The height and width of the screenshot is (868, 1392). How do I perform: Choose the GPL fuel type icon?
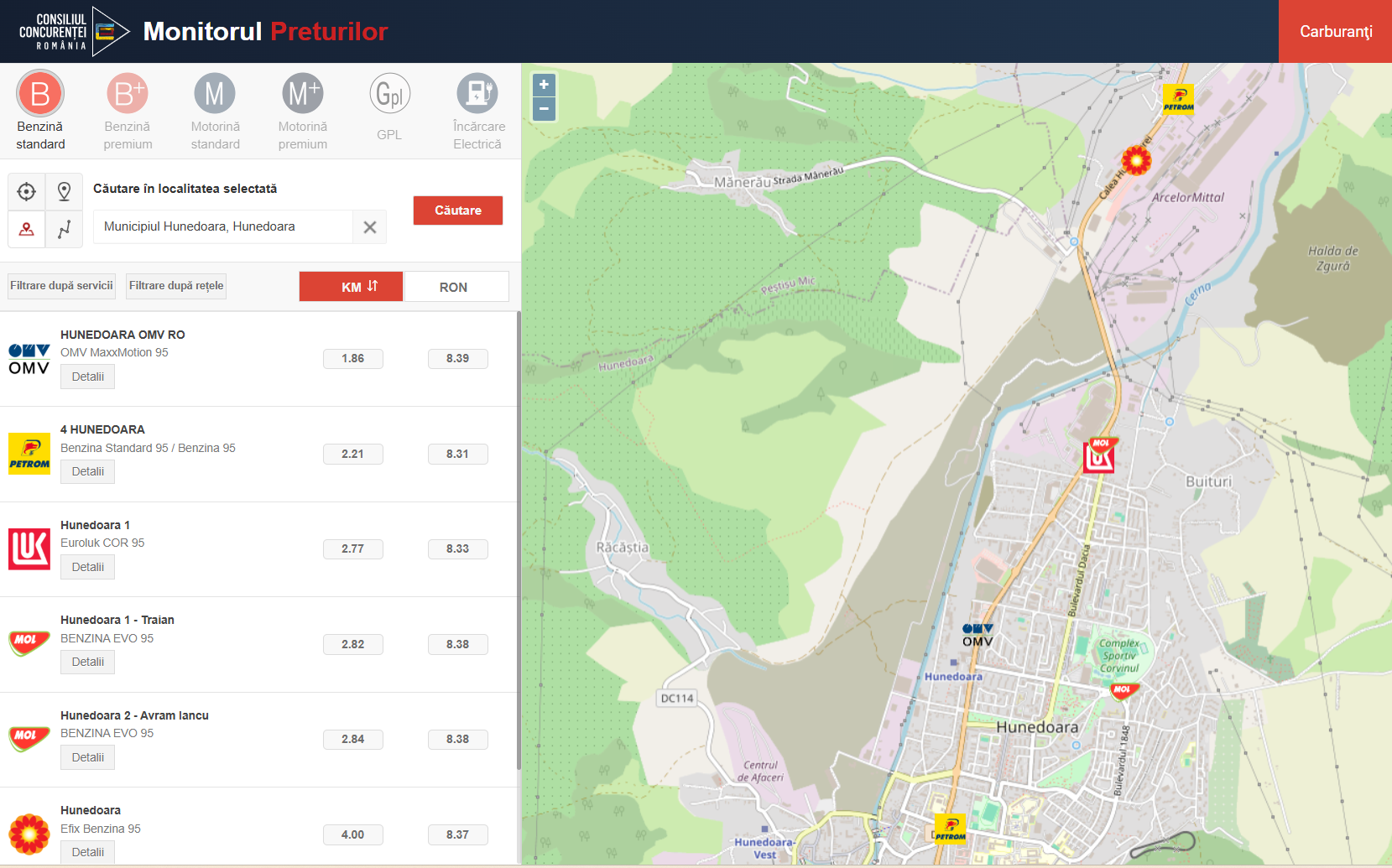(x=389, y=94)
